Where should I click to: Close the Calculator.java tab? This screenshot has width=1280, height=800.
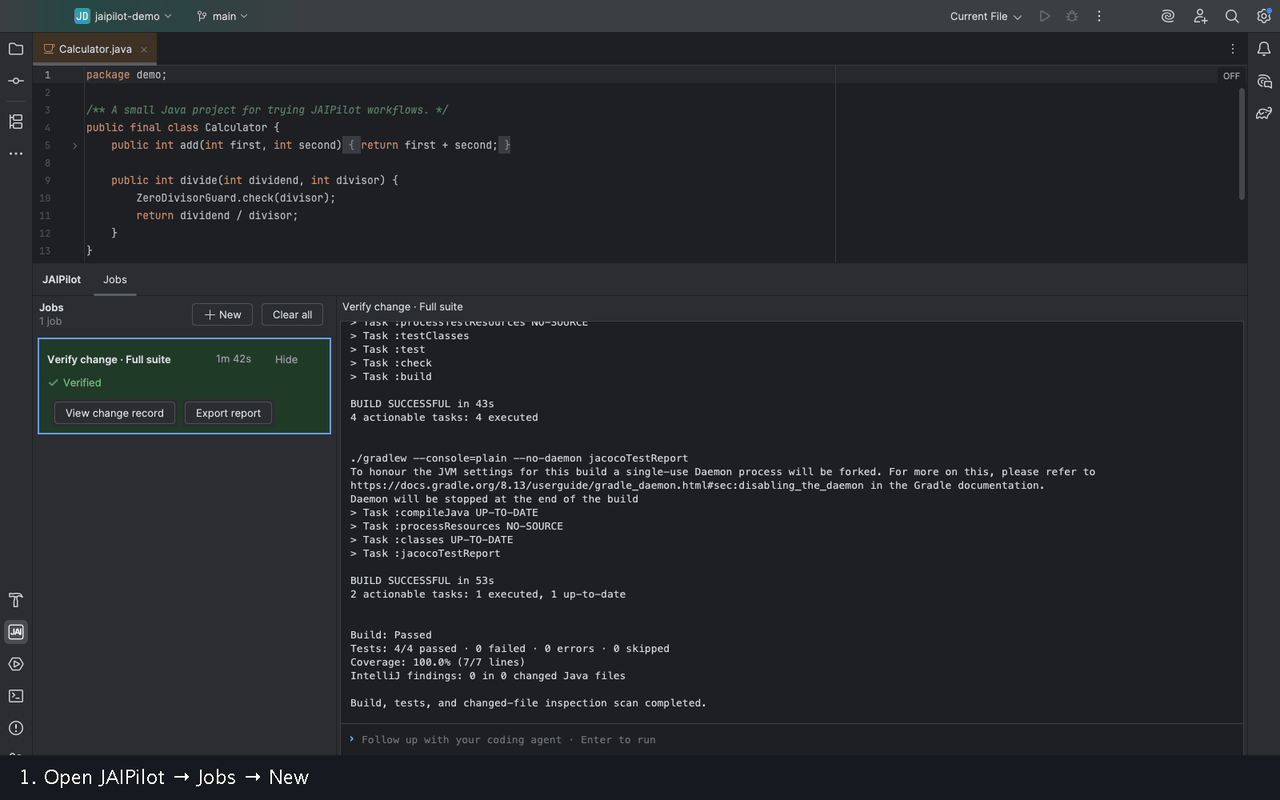143,49
